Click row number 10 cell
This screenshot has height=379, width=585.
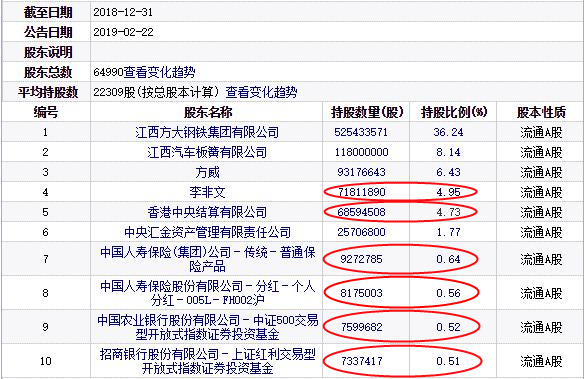(x=46, y=361)
